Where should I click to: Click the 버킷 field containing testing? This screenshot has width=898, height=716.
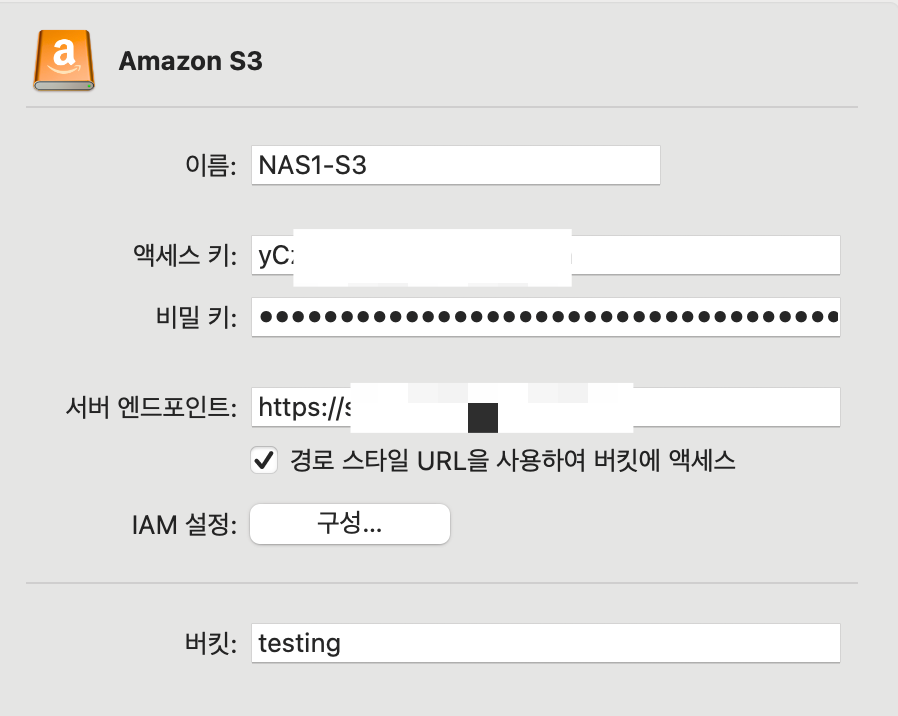click(545, 643)
